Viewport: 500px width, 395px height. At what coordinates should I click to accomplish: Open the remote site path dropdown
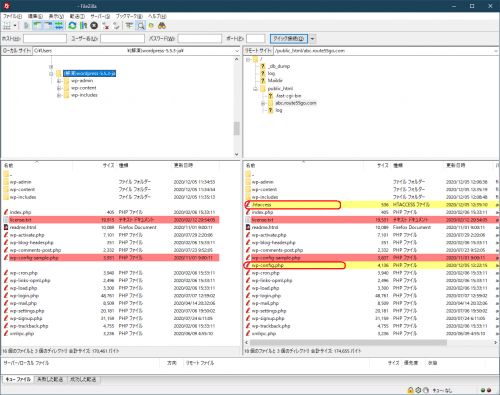[x=496, y=51]
